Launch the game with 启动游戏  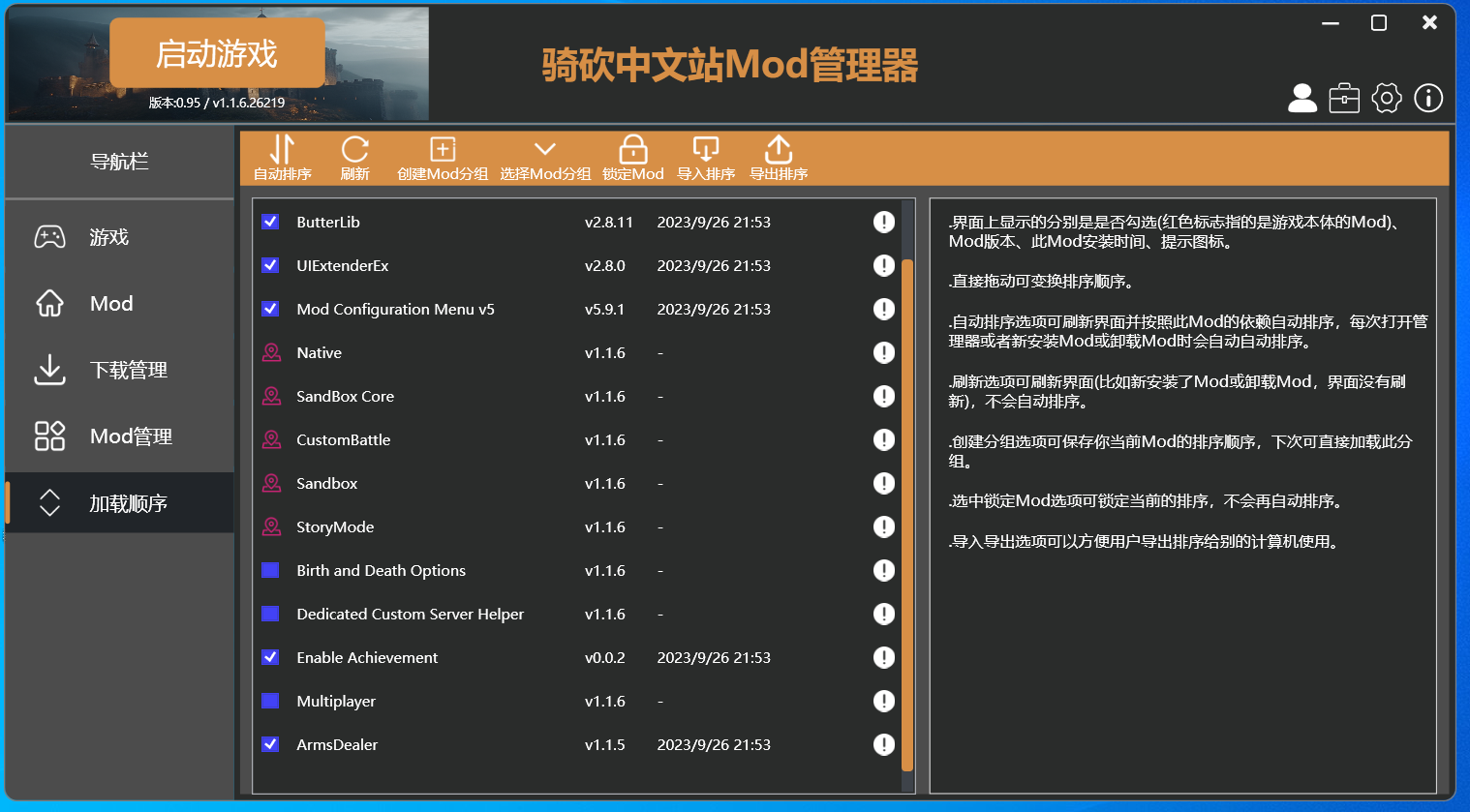pyautogui.click(x=217, y=53)
